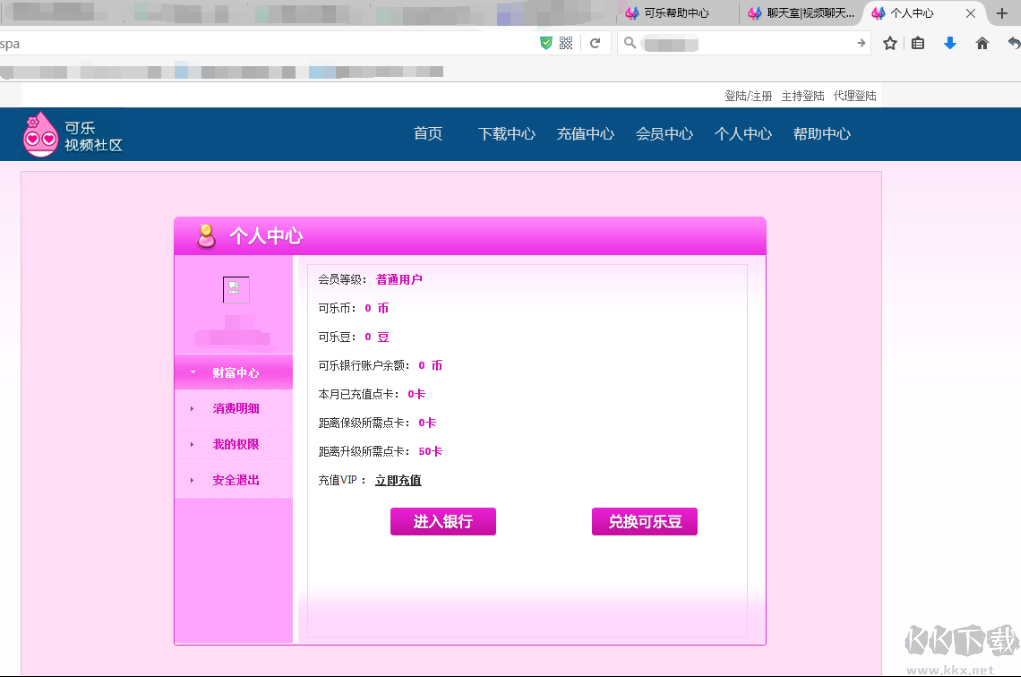Click the 可乐视频社区 logo icon

point(39,133)
